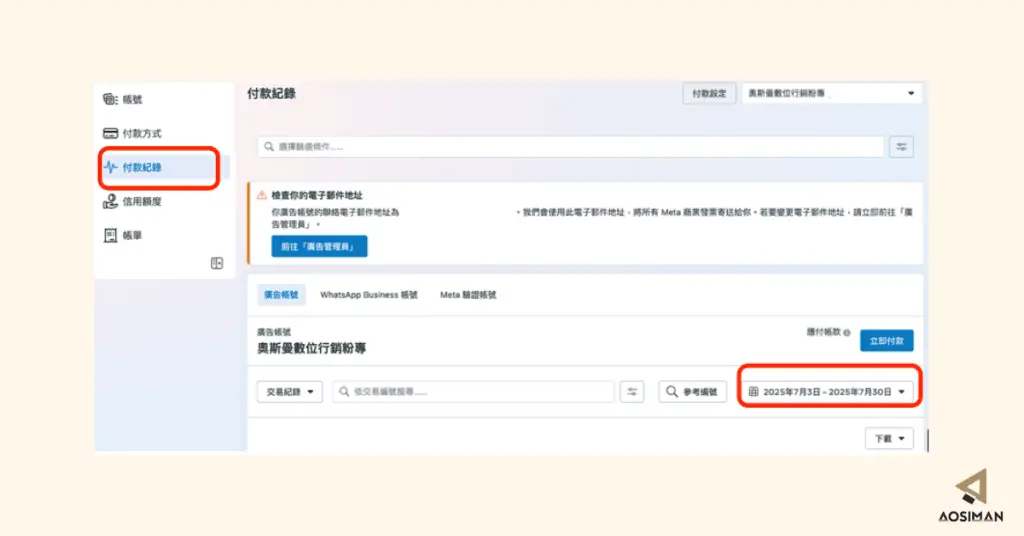
Task: Open 付款紀錄 activity pulse icon
Action: pos(110,167)
